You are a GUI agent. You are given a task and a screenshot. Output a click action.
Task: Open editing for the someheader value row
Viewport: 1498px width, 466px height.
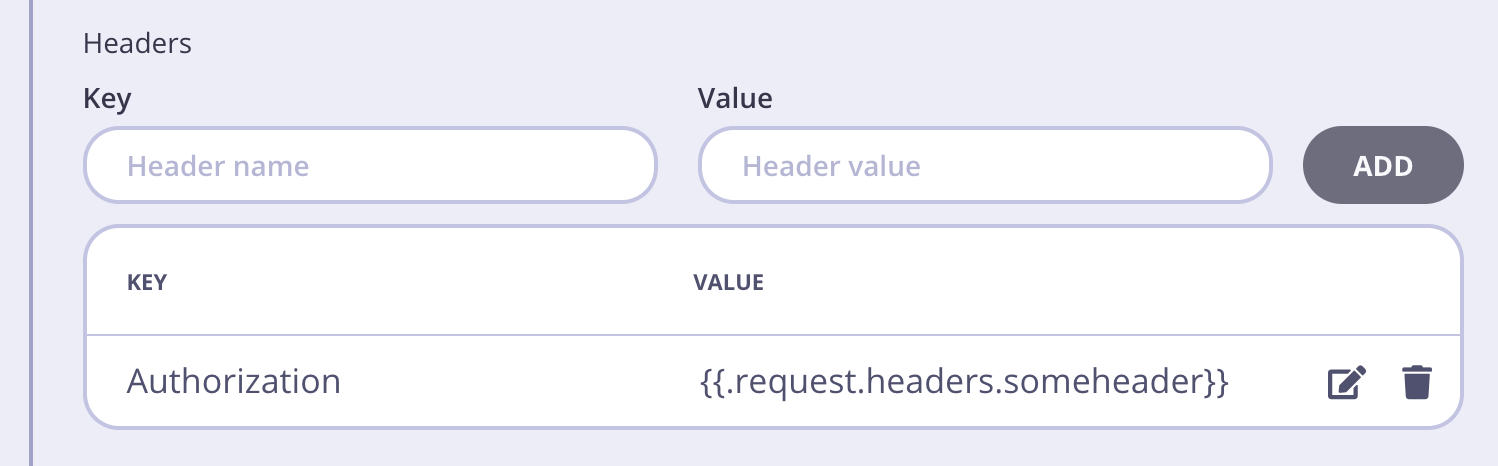click(1346, 383)
